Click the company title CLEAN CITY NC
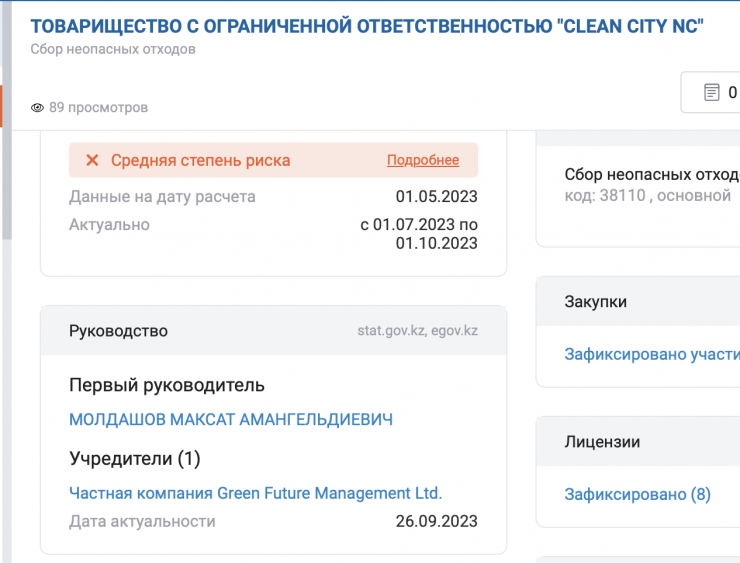The image size is (740, 563). click(x=367, y=27)
